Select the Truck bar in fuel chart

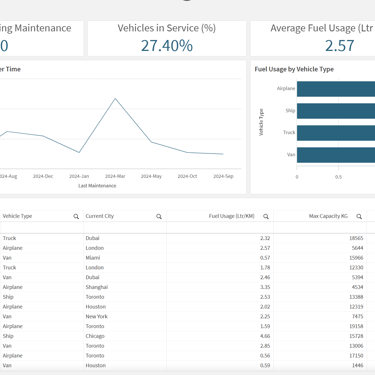point(336,133)
